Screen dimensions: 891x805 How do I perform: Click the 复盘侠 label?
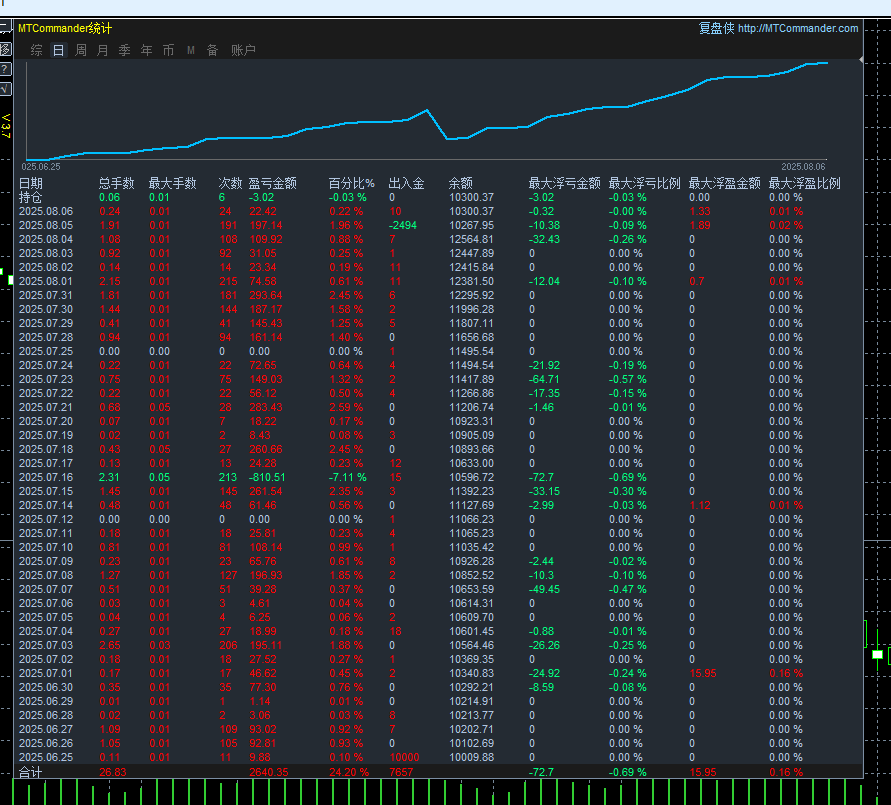[716, 29]
